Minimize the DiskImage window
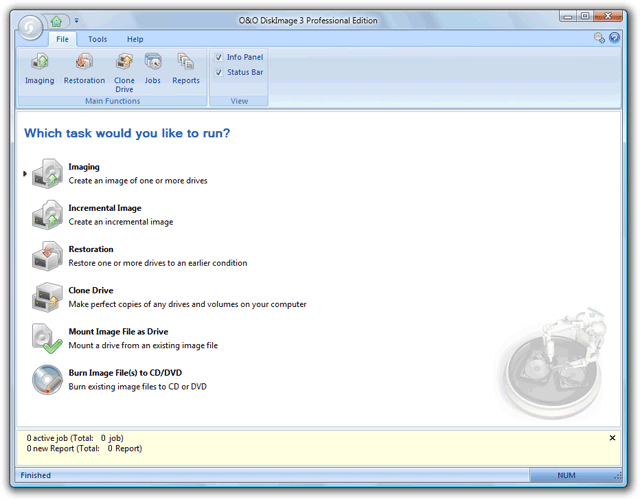The height and width of the screenshot is (500, 640). tap(568, 16)
